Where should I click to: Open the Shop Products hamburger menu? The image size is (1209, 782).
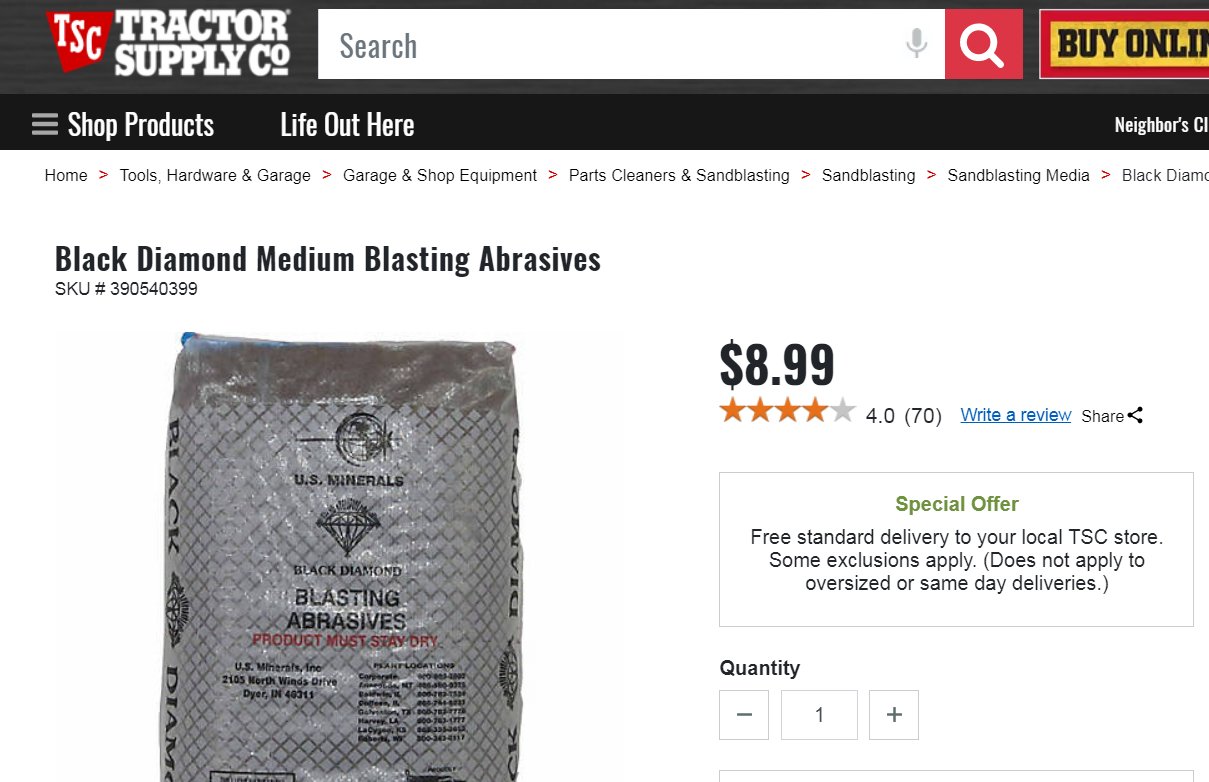click(123, 125)
